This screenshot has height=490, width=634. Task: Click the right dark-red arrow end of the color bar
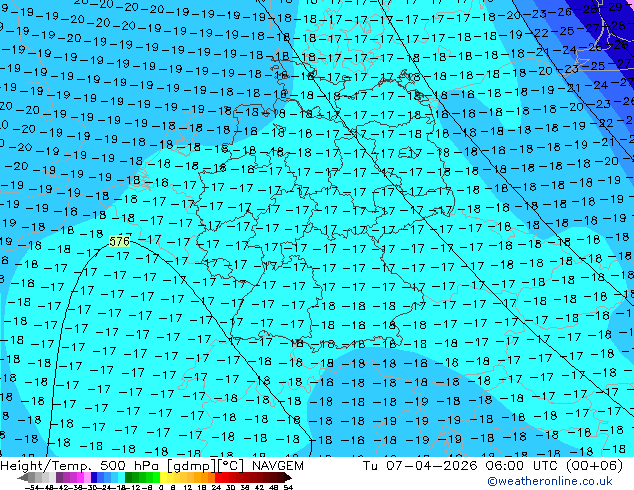coord(287,478)
